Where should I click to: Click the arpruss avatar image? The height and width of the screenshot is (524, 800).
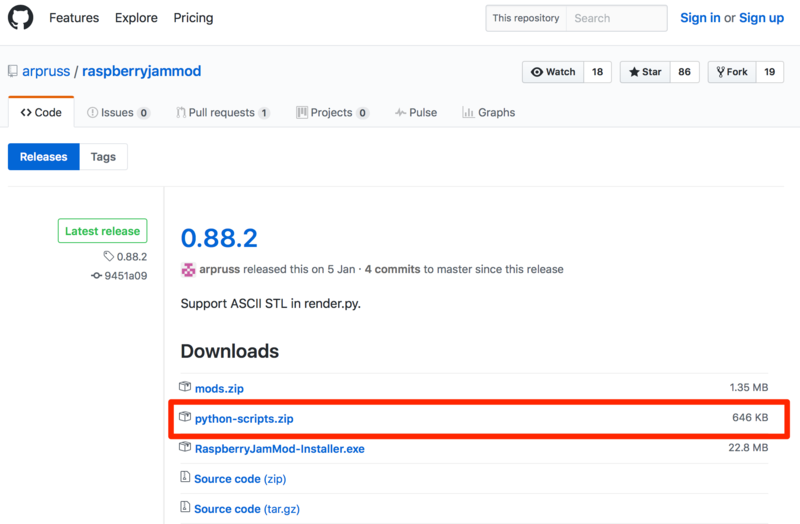click(x=188, y=269)
